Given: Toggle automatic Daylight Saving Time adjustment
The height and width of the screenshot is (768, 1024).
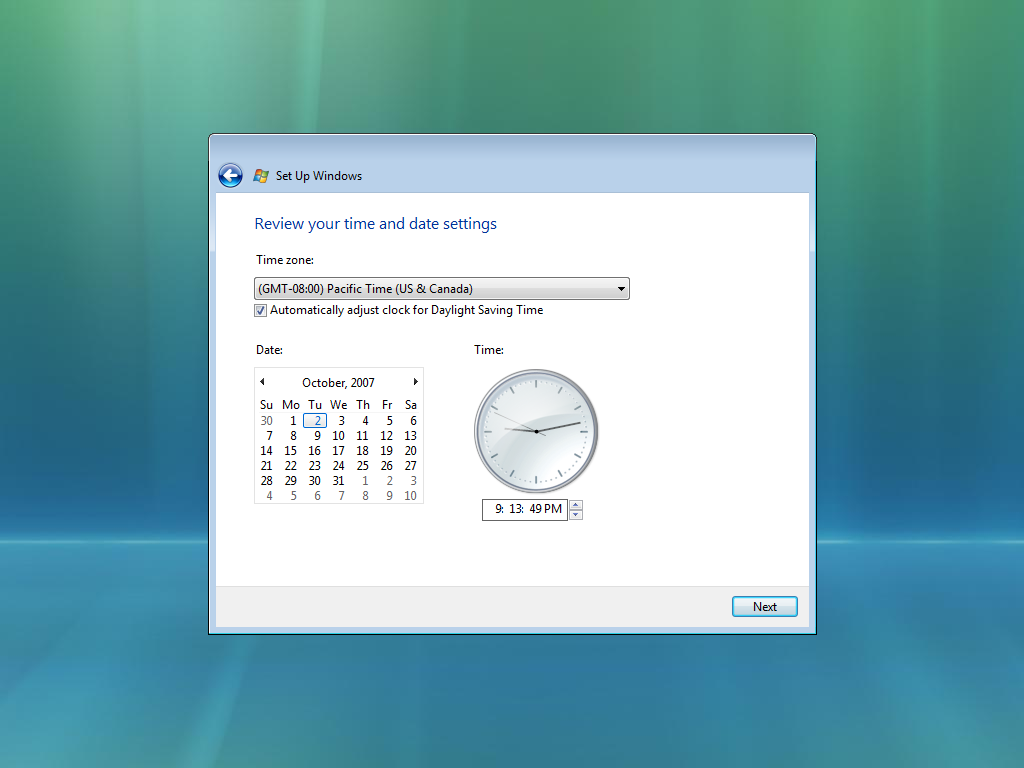Looking at the screenshot, I should [261, 310].
